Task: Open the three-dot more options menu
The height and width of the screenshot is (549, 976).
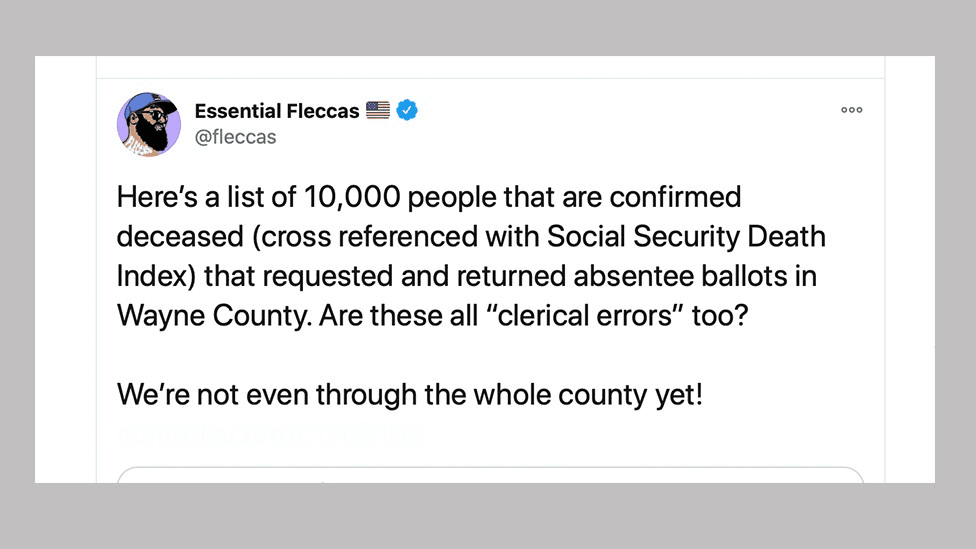Action: pos(852,110)
